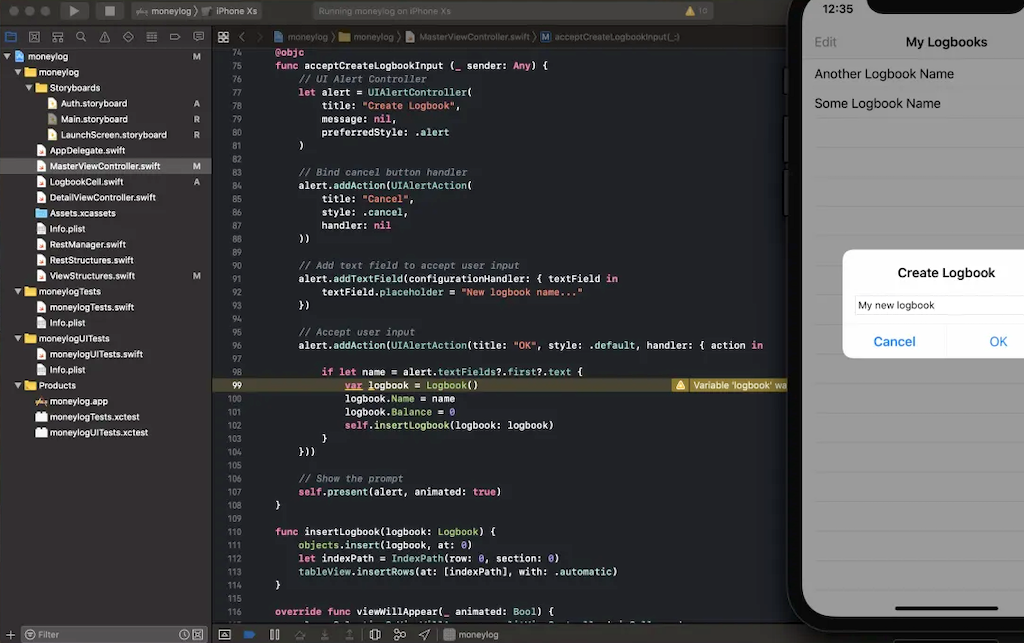Click the Simulate Location arrow icon
Image resolution: width=1024 pixels, height=643 pixels.
(x=424, y=634)
